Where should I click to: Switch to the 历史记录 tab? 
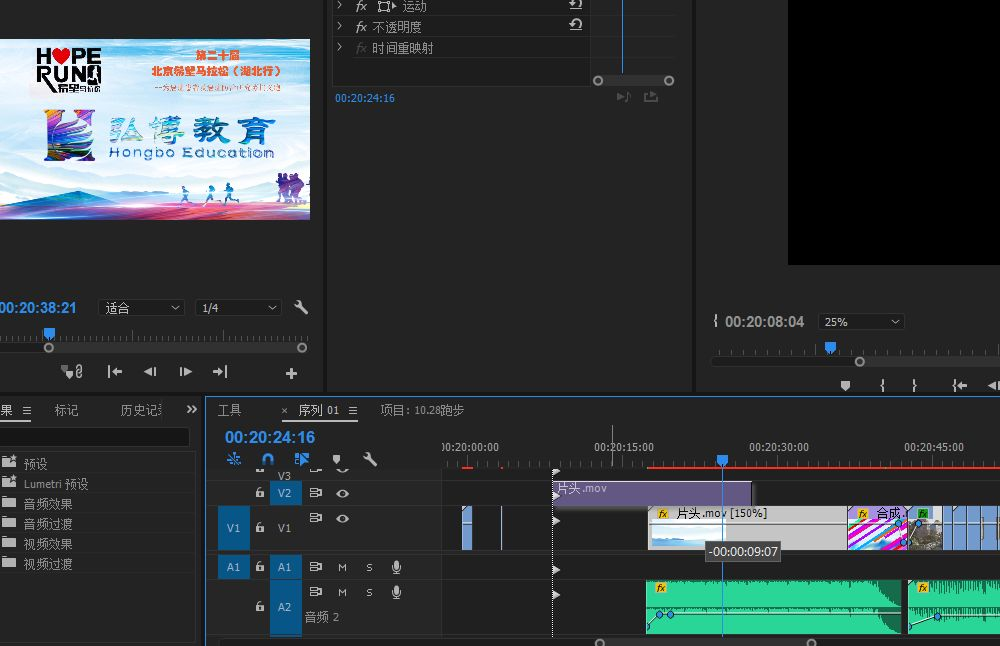coord(141,410)
